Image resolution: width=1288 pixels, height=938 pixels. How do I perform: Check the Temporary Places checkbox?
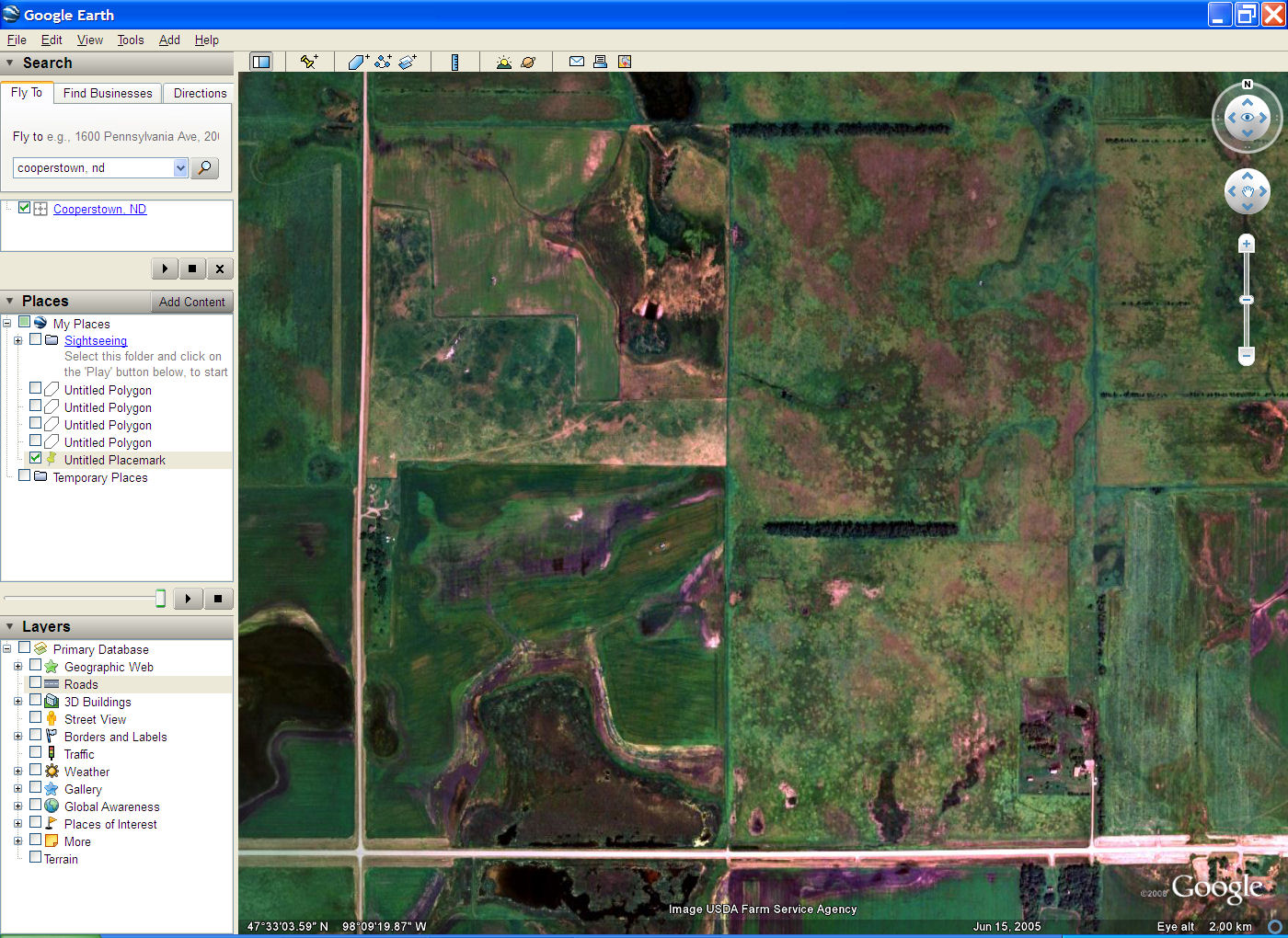(25, 475)
